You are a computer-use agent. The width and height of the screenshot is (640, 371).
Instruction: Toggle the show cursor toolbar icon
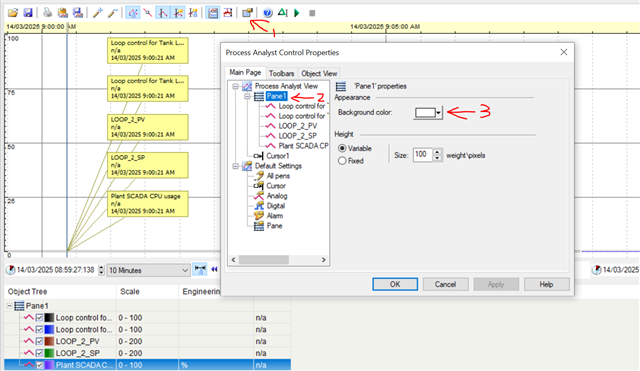pyautogui.click(x=163, y=13)
